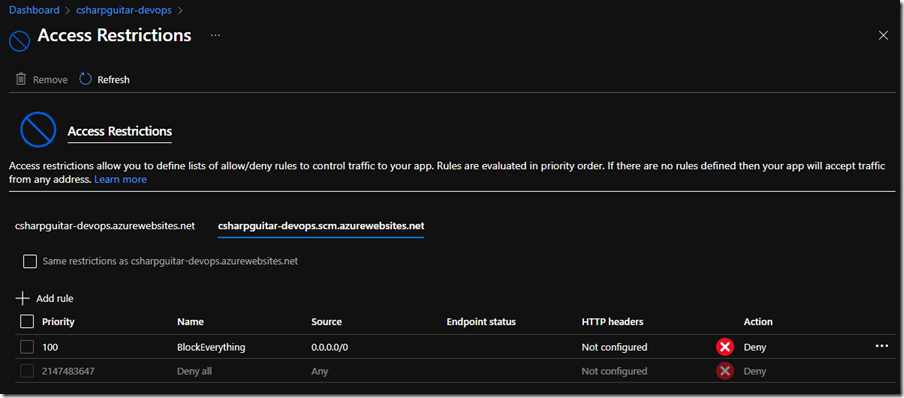This screenshot has width=904, height=398.
Task: Click the Priority column header
Action: click(x=58, y=321)
